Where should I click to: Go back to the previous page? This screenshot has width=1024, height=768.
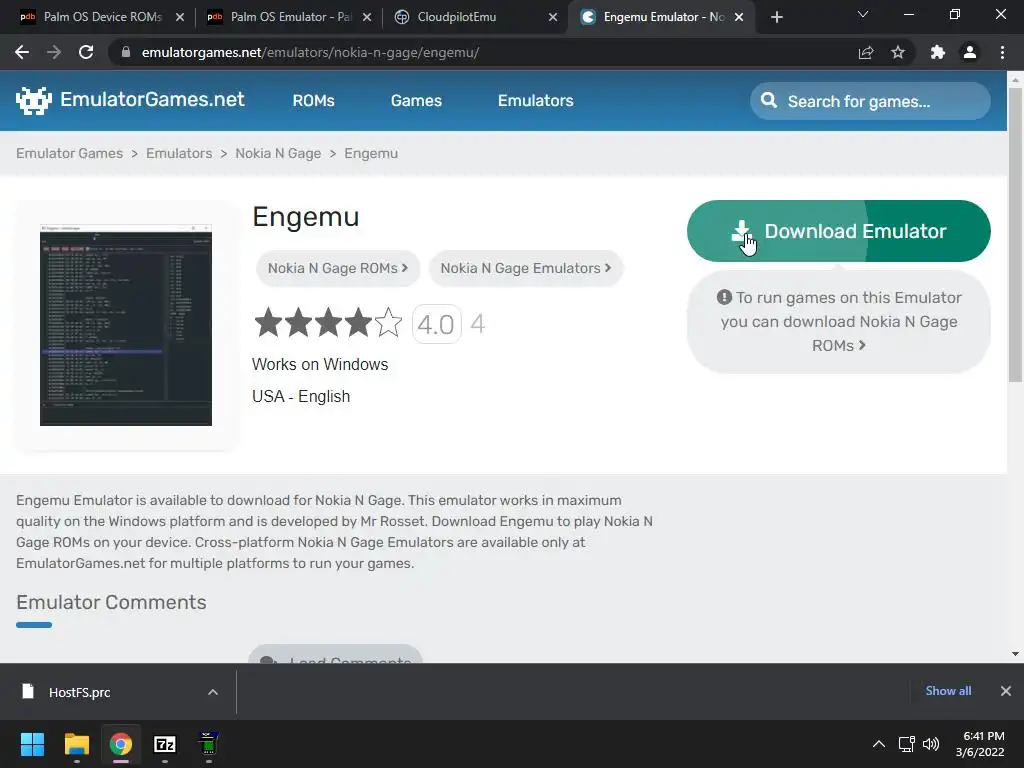[x=22, y=52]
